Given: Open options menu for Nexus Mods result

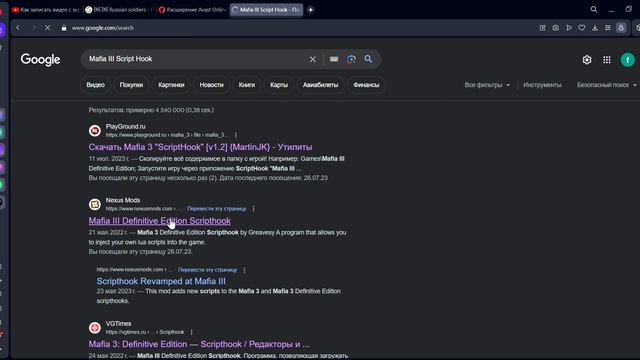Looking at the screenshot, I should pyautogui.click(x=253, y=209).
